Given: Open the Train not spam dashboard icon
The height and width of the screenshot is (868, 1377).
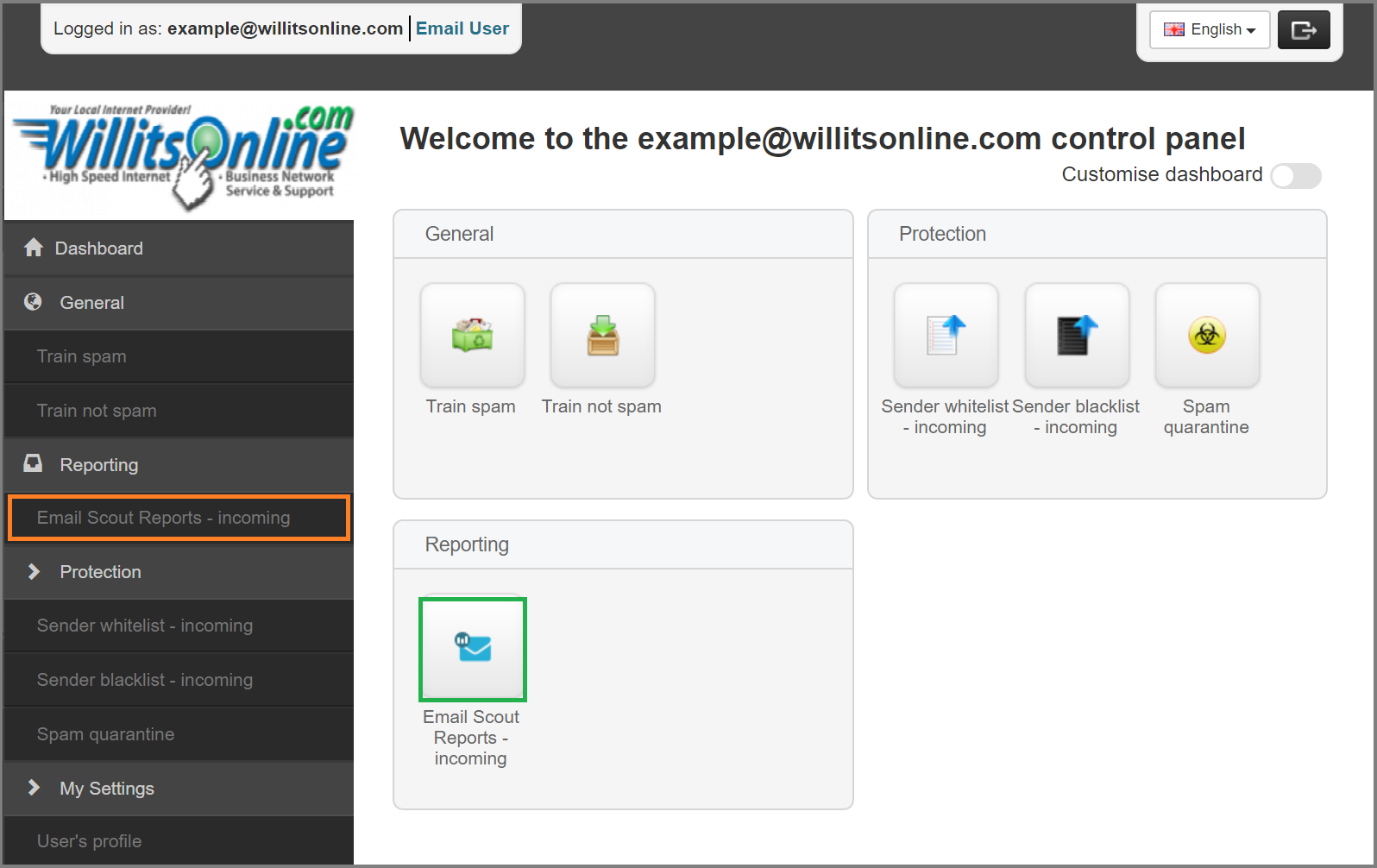Looking at the screenshot, I should [x=603, y=335].
